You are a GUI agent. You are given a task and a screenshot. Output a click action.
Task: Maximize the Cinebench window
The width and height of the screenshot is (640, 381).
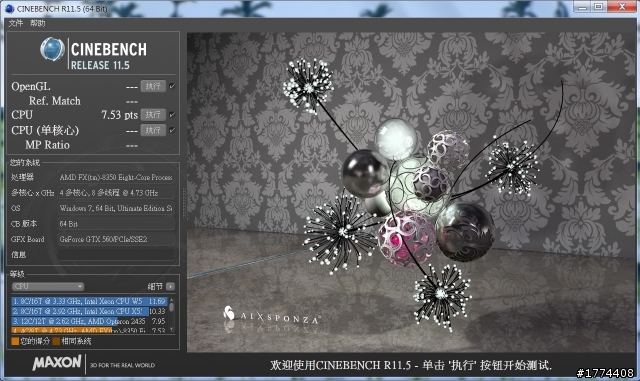[x=599, y=6]
